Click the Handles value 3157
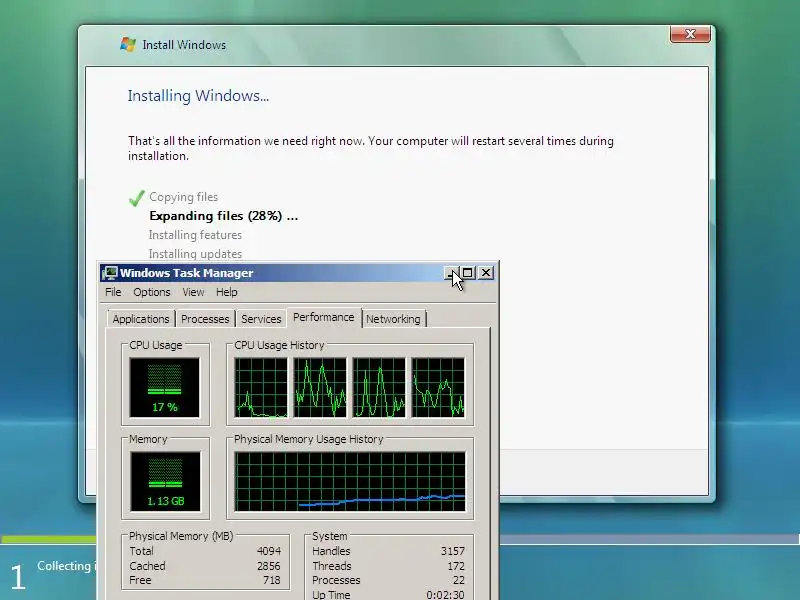Image resolution: width=800 pixels, height=600 pixels. pos(453,551)
